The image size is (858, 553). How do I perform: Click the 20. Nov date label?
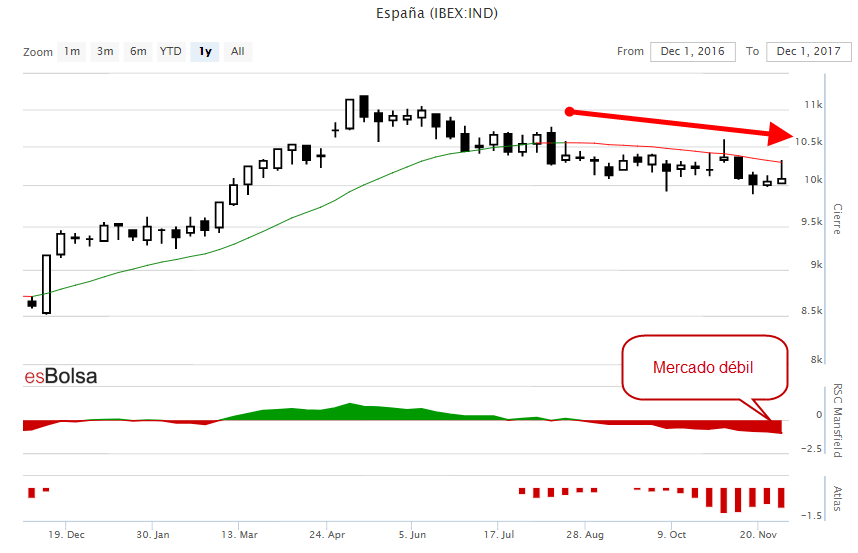click(x=758, y=534)
